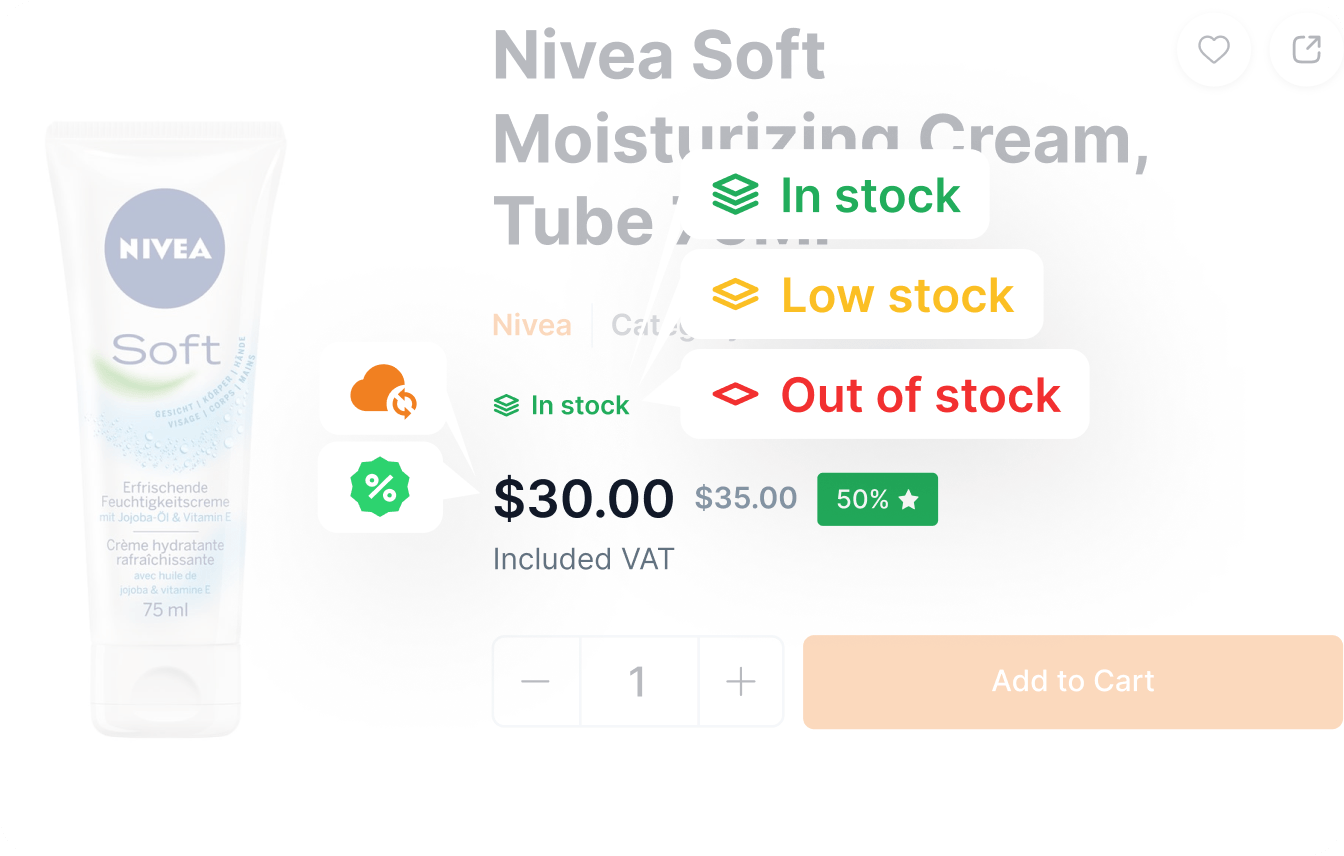Click the green In stock layers icon
Screen dimensions: 1344x856
735,195
